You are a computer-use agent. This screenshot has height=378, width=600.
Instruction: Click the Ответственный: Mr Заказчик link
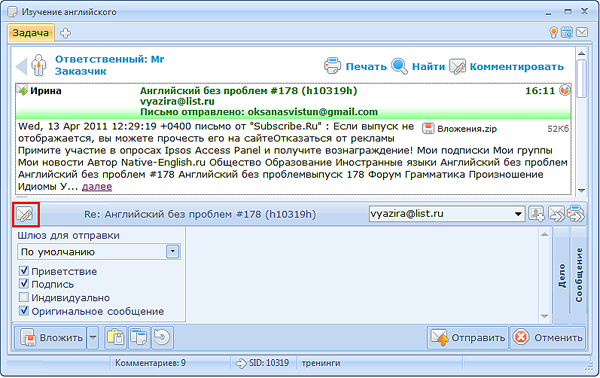pyautogui.click(x=109, y=65)
